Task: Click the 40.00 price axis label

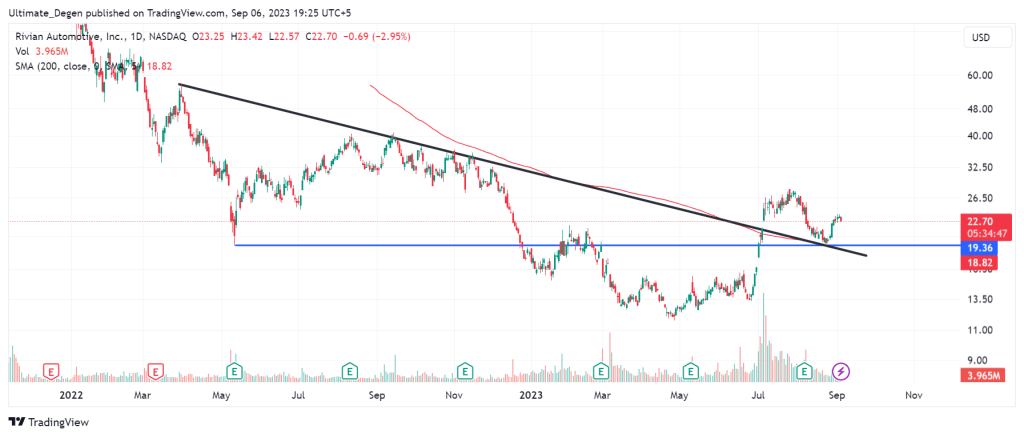Action: (x=981, y=136)
